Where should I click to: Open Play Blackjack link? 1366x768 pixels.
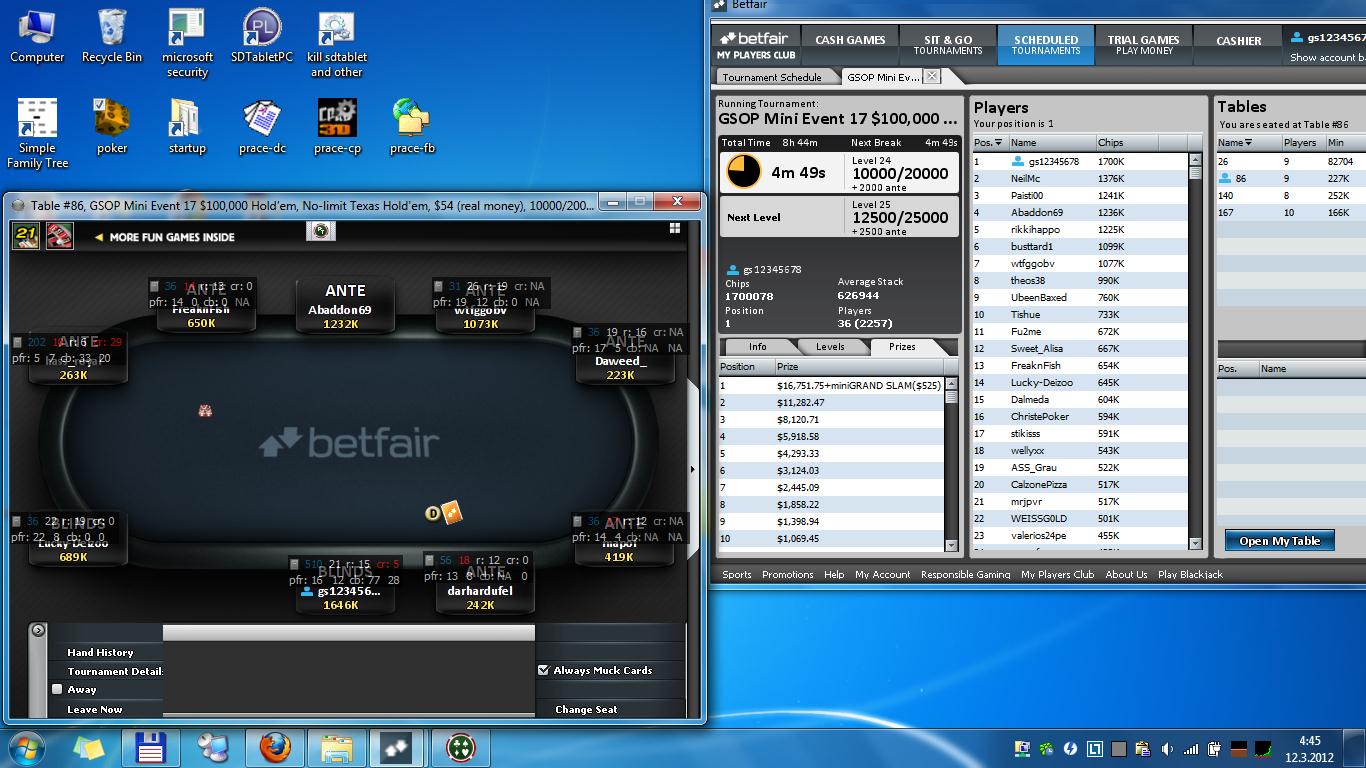point(1190,574)
